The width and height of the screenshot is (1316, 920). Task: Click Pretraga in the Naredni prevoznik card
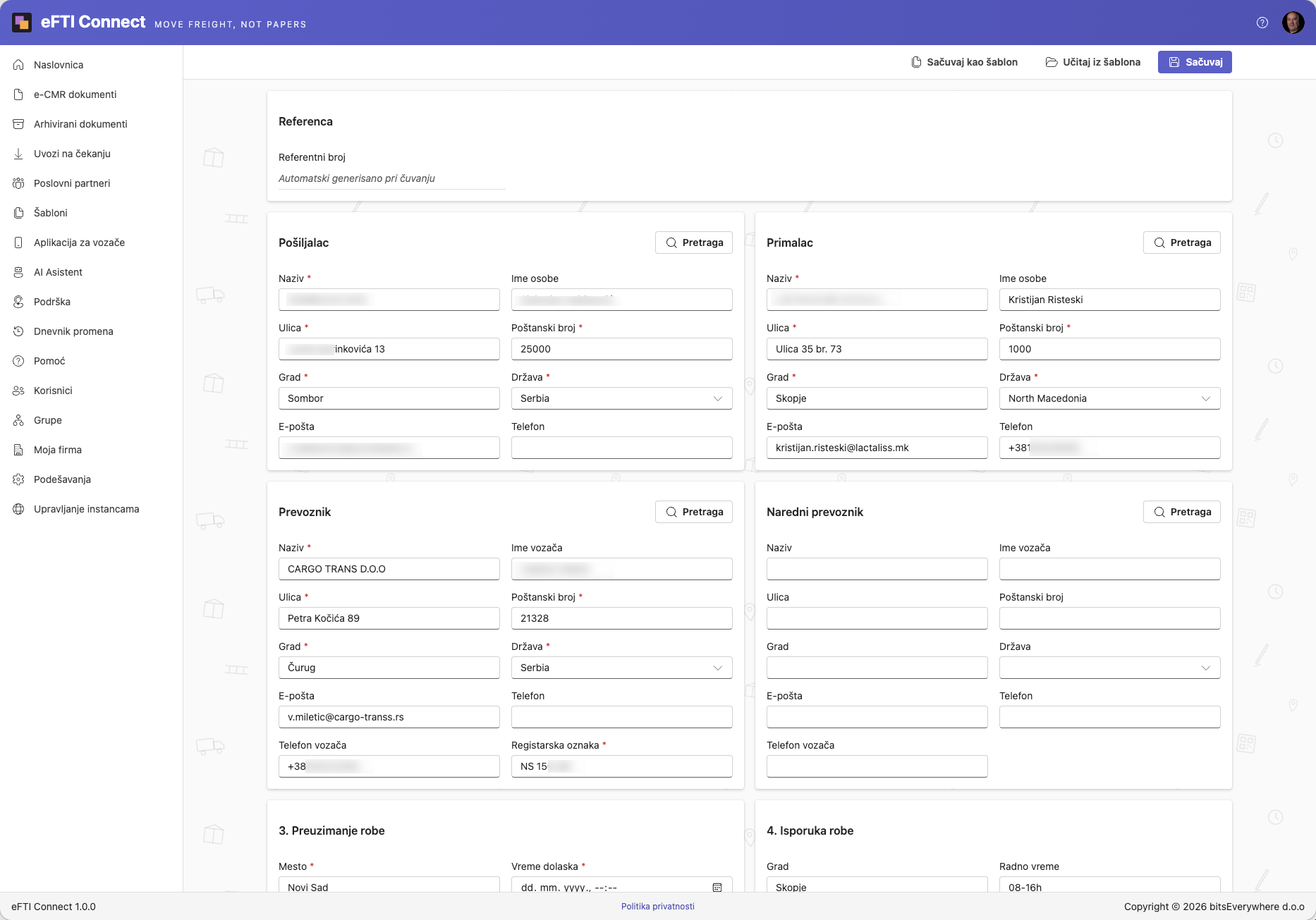pyautogui.click(x=1182, y=512)
